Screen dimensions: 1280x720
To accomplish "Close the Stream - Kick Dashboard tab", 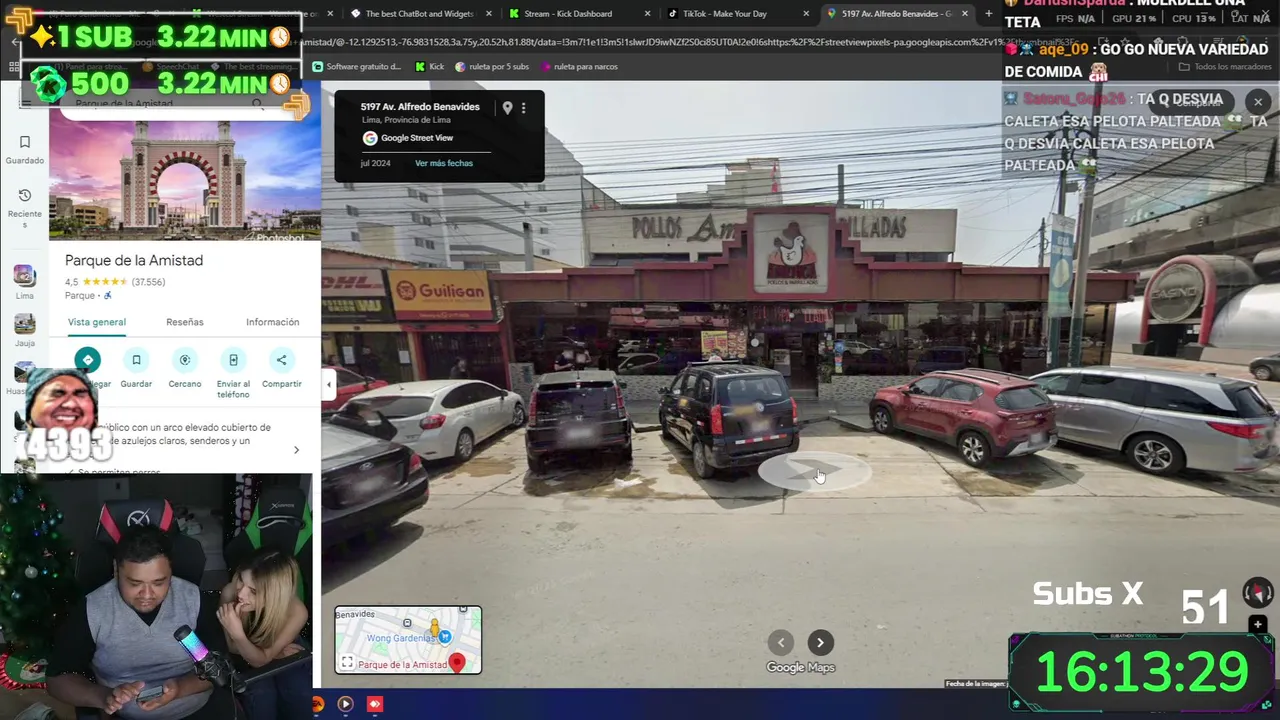I will point(647,14).
